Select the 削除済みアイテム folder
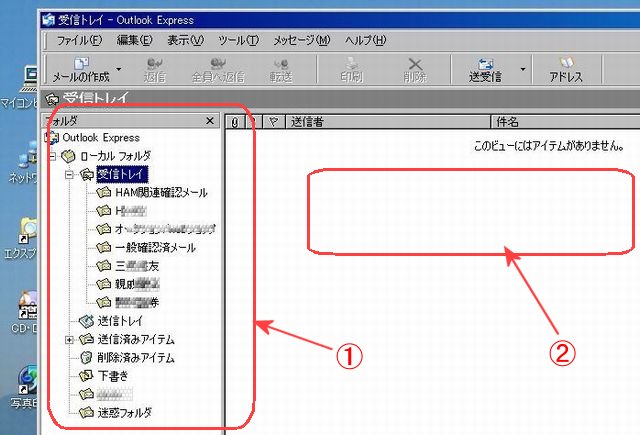 (136, 358)
